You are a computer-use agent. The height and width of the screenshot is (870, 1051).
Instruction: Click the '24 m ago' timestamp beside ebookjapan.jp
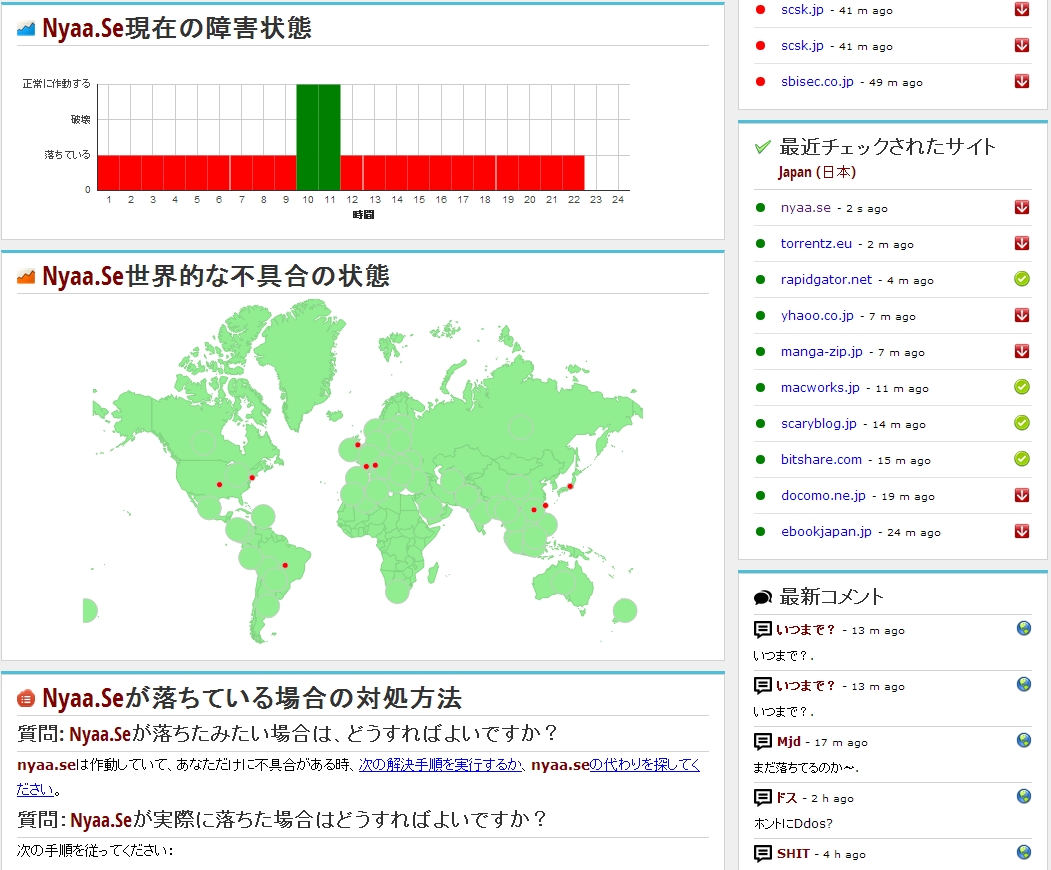point(914,533)
